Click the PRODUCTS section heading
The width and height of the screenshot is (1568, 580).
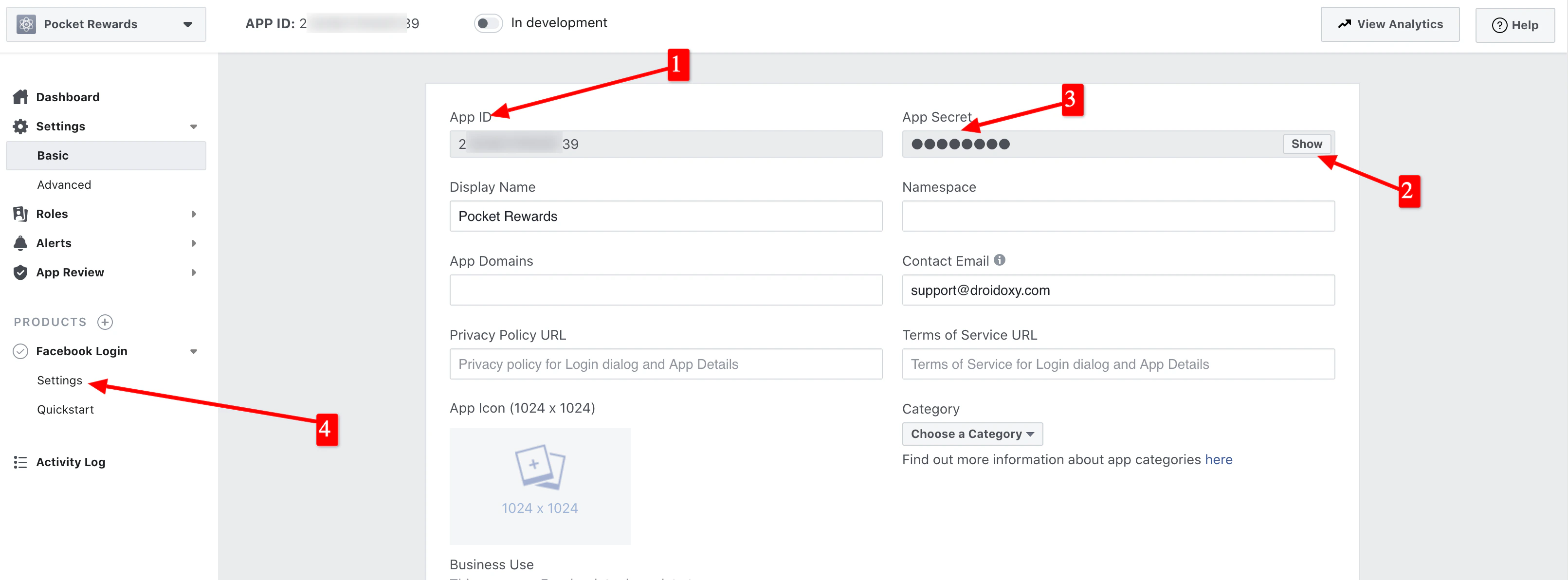tap(51, 322)
